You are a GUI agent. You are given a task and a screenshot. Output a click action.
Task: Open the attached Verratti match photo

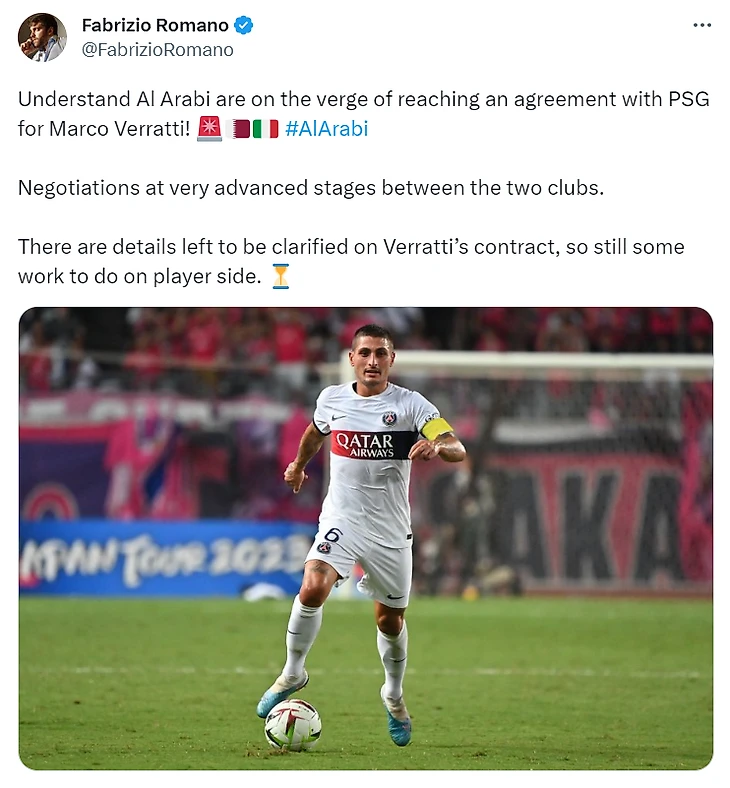(366, 538)
